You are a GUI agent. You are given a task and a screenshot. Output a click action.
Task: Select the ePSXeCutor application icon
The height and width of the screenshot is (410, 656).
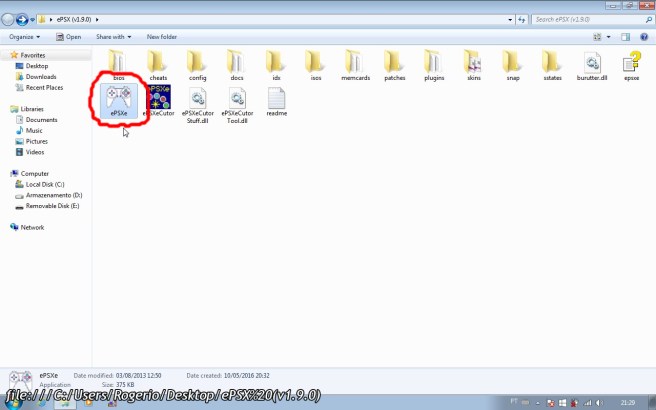pyautogui.click(x=158, y=100)
